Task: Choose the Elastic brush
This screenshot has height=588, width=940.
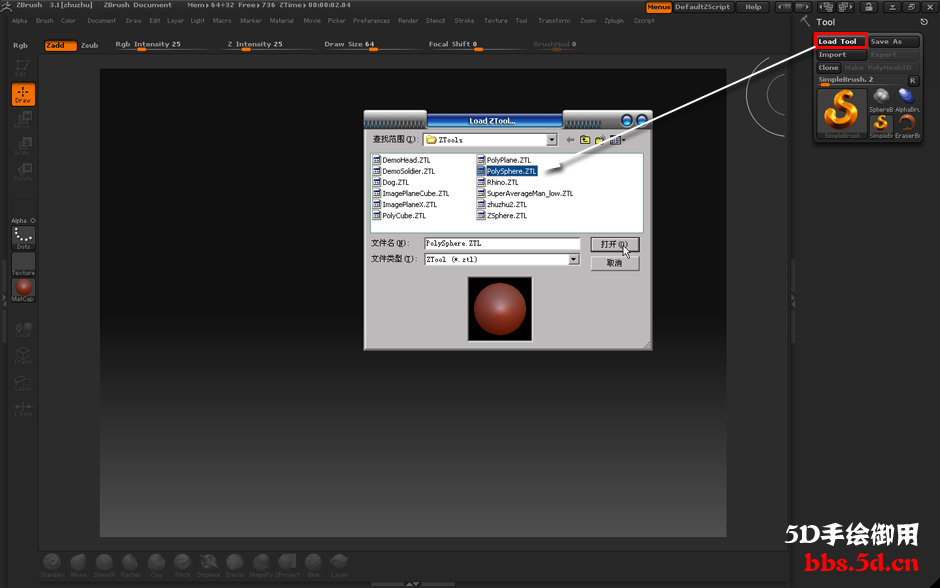Action: point(235,565)
